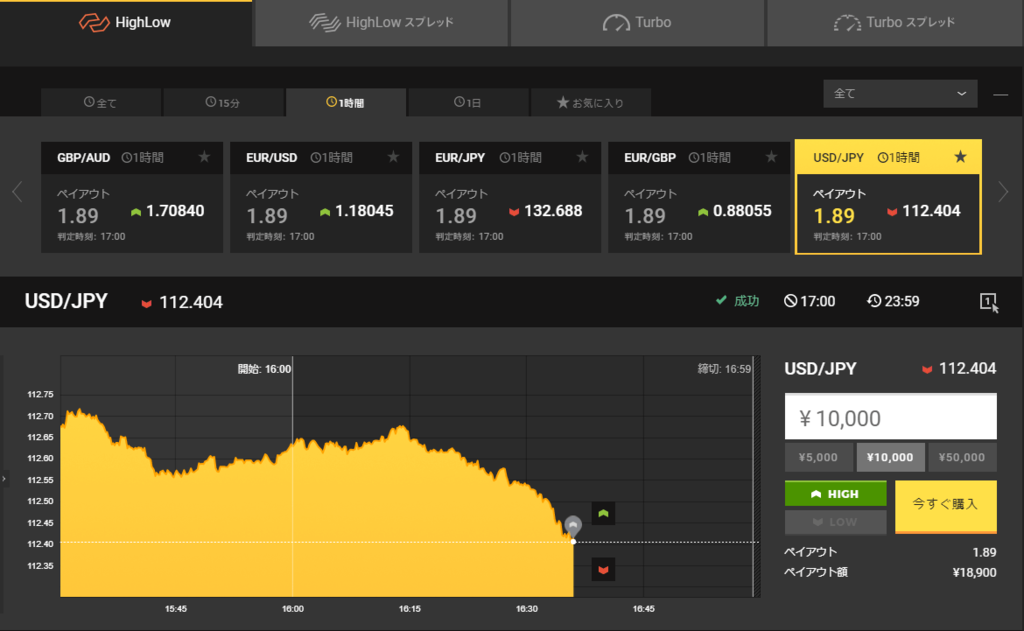The height and width of the screenshot is (631, 1024).
Task: Click the 17:00 expiry time icon
Action: pos(790,301)
